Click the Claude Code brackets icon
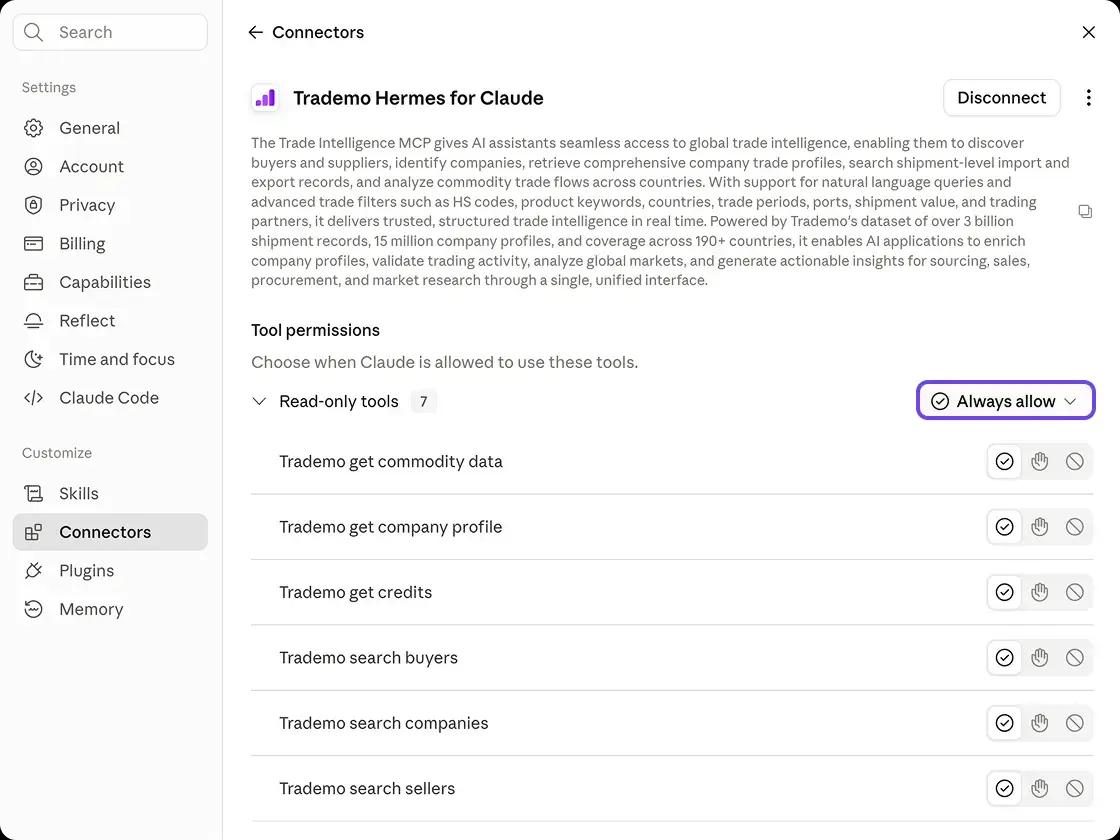Screen dimensions: 1120x840 tap(34, 398)
